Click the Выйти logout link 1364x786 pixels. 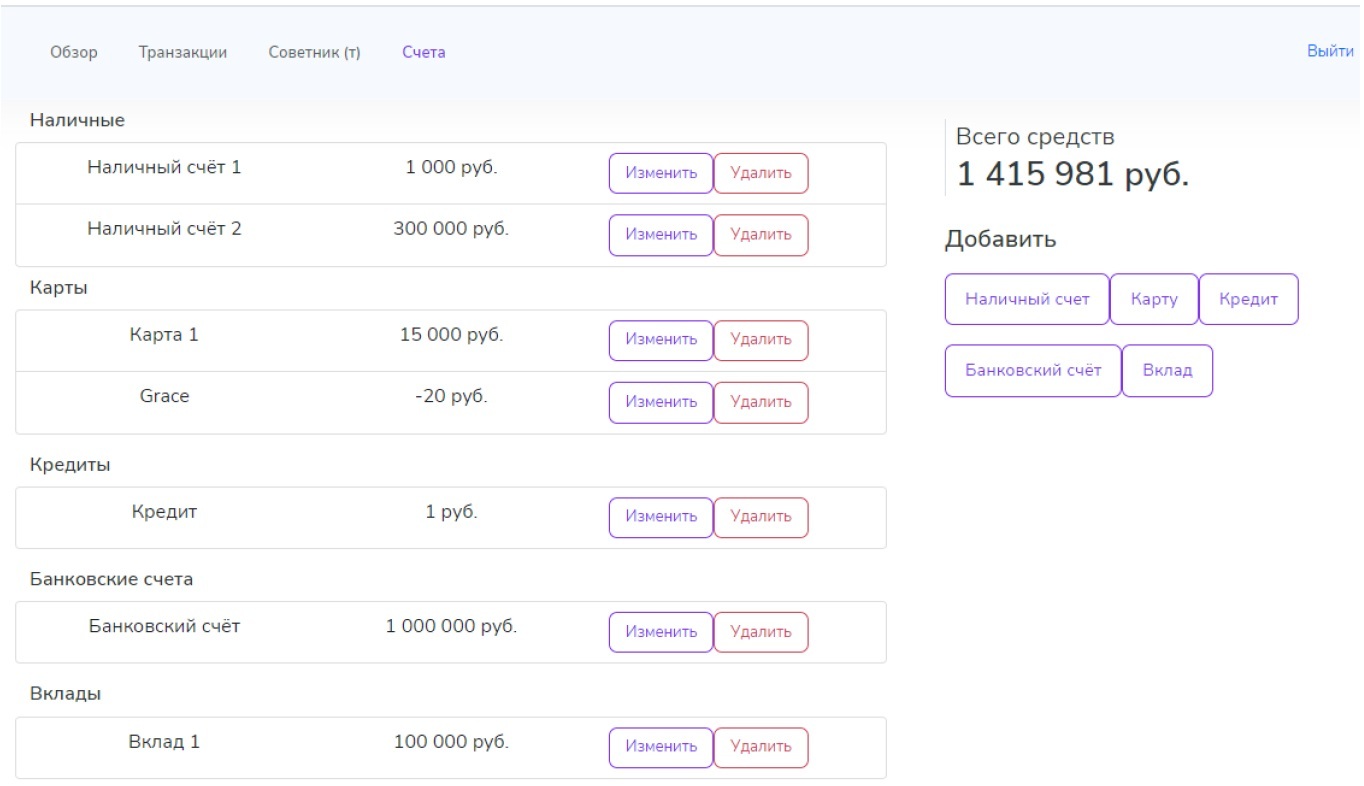(1330, 51)
